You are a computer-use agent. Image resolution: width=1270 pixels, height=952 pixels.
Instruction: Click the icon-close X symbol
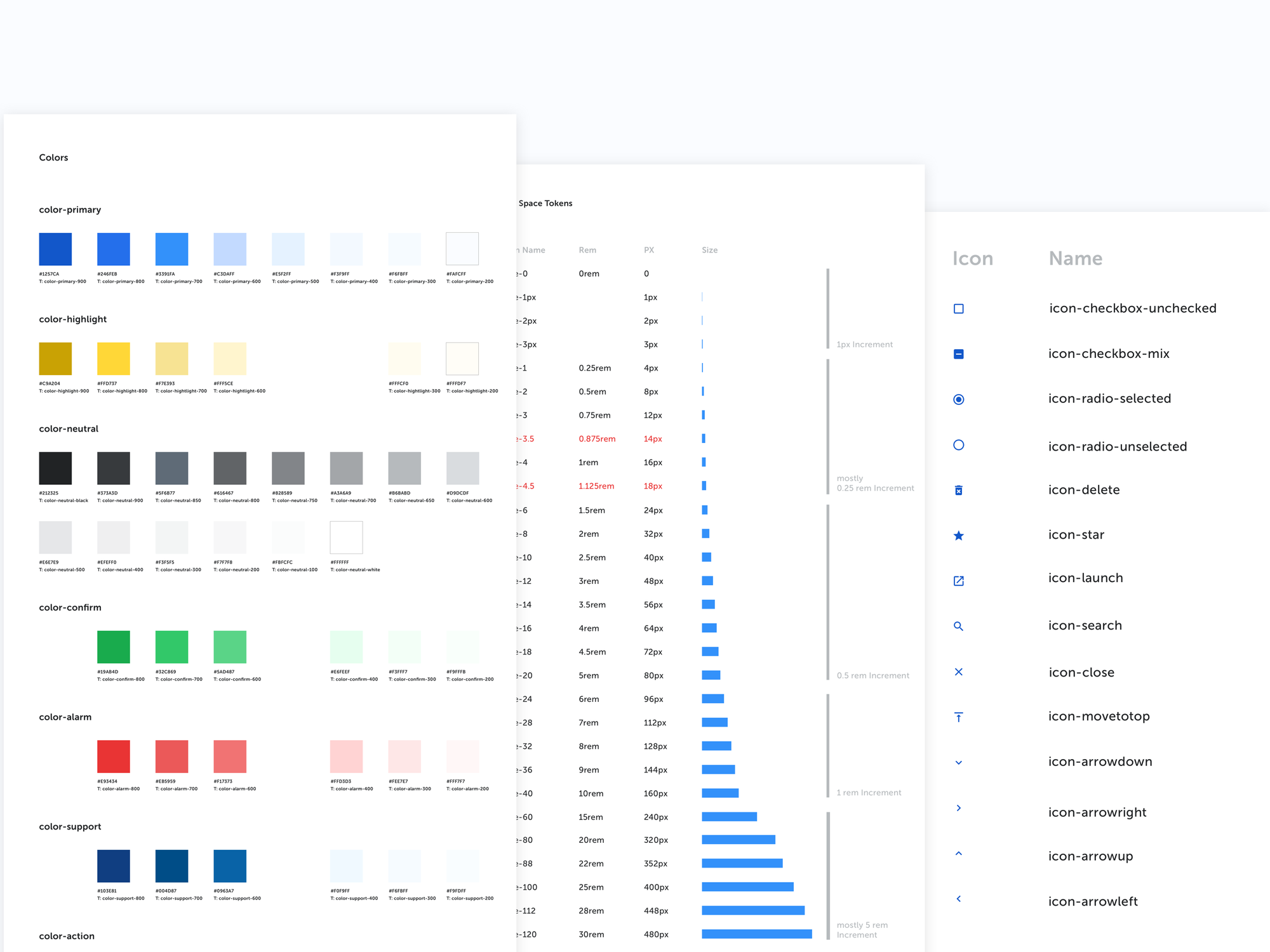coord(958,671)
